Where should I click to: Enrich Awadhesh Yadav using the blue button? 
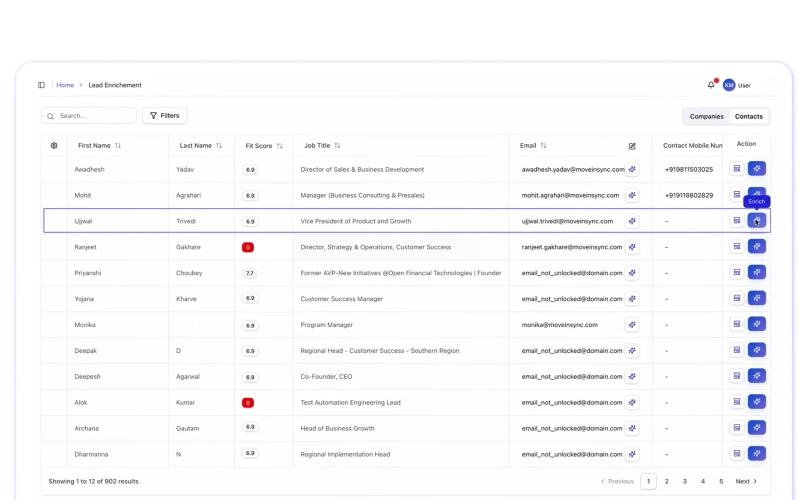tap(757, 169)
